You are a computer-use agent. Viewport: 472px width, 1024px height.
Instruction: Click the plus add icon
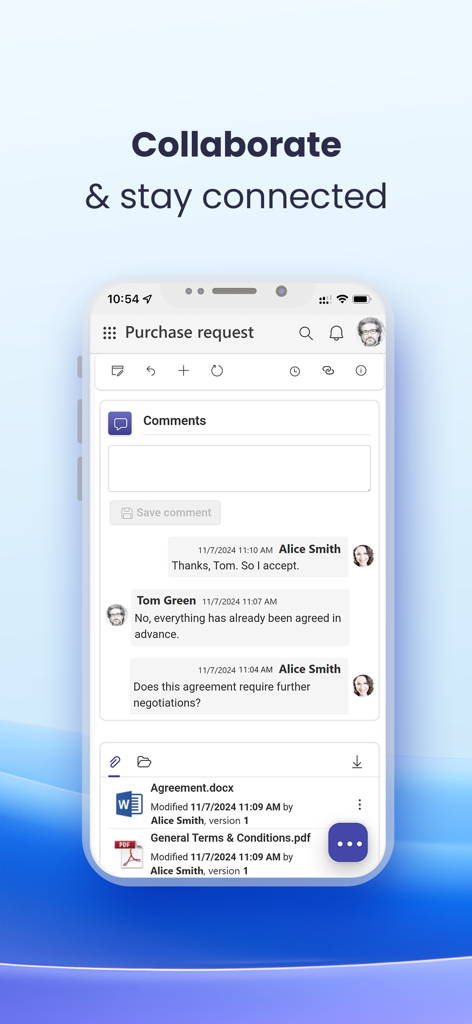coord(183,371)
